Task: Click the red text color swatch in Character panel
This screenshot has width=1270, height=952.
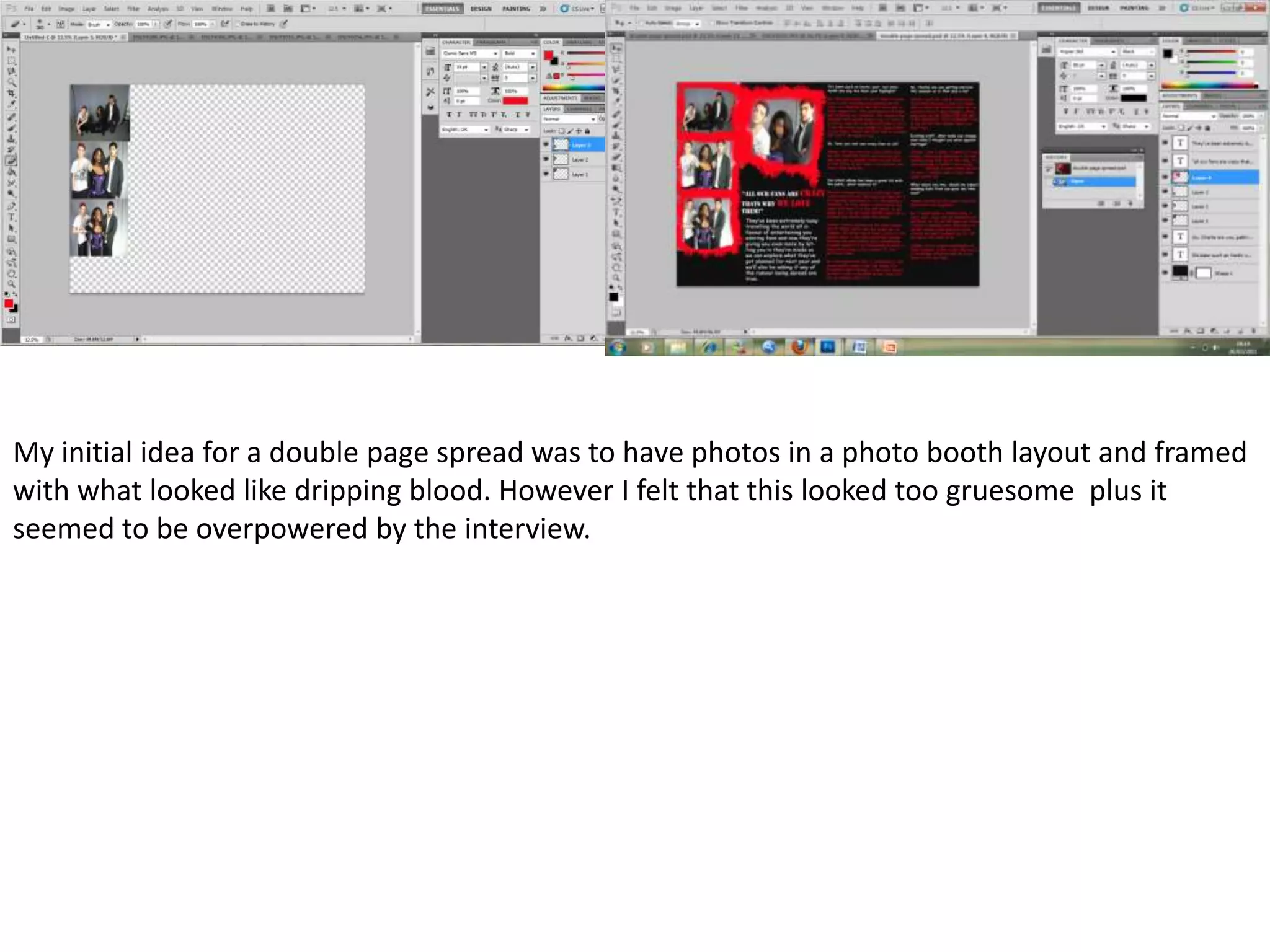Action: coord(515,100)
